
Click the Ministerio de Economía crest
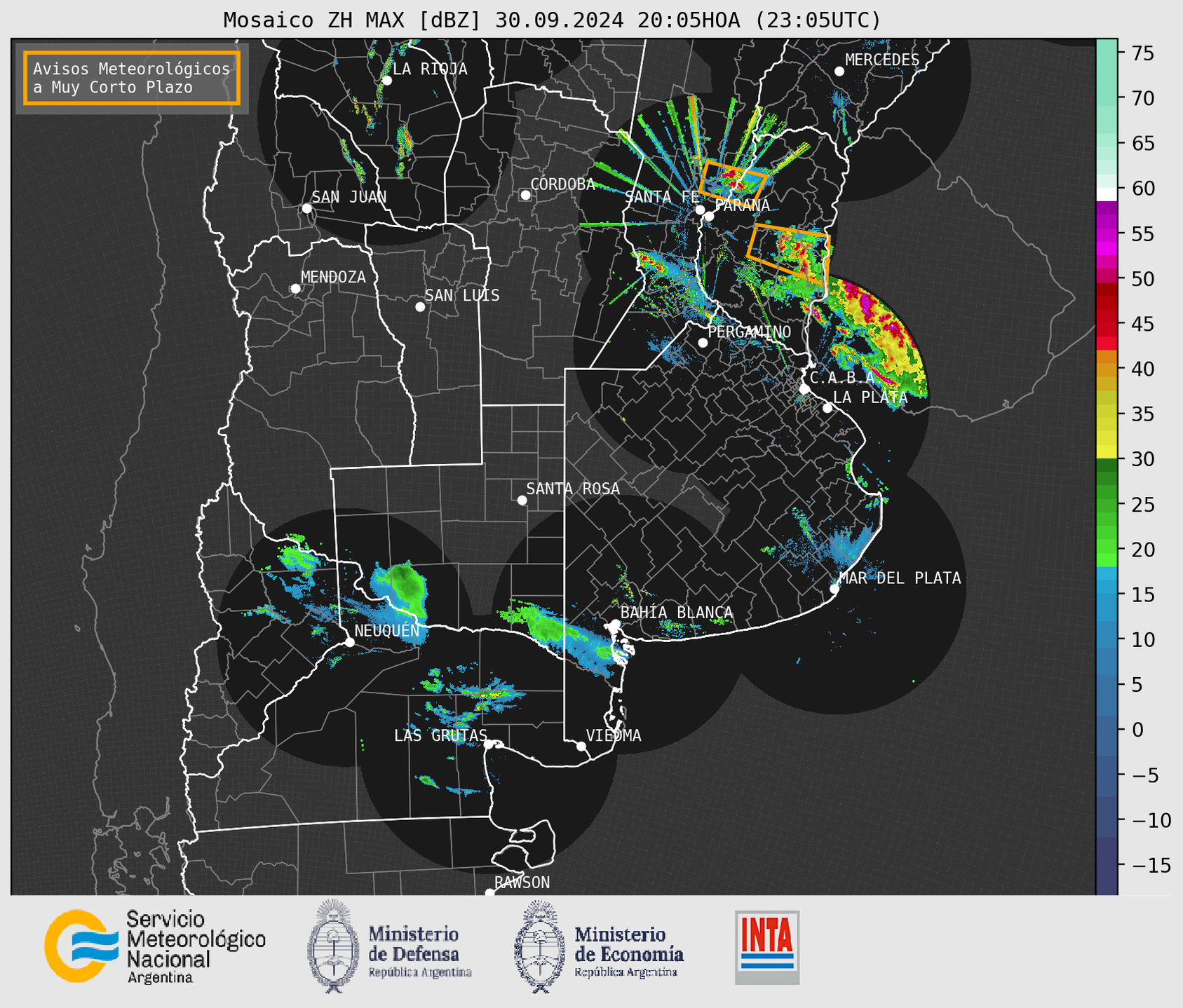point(539,947)
